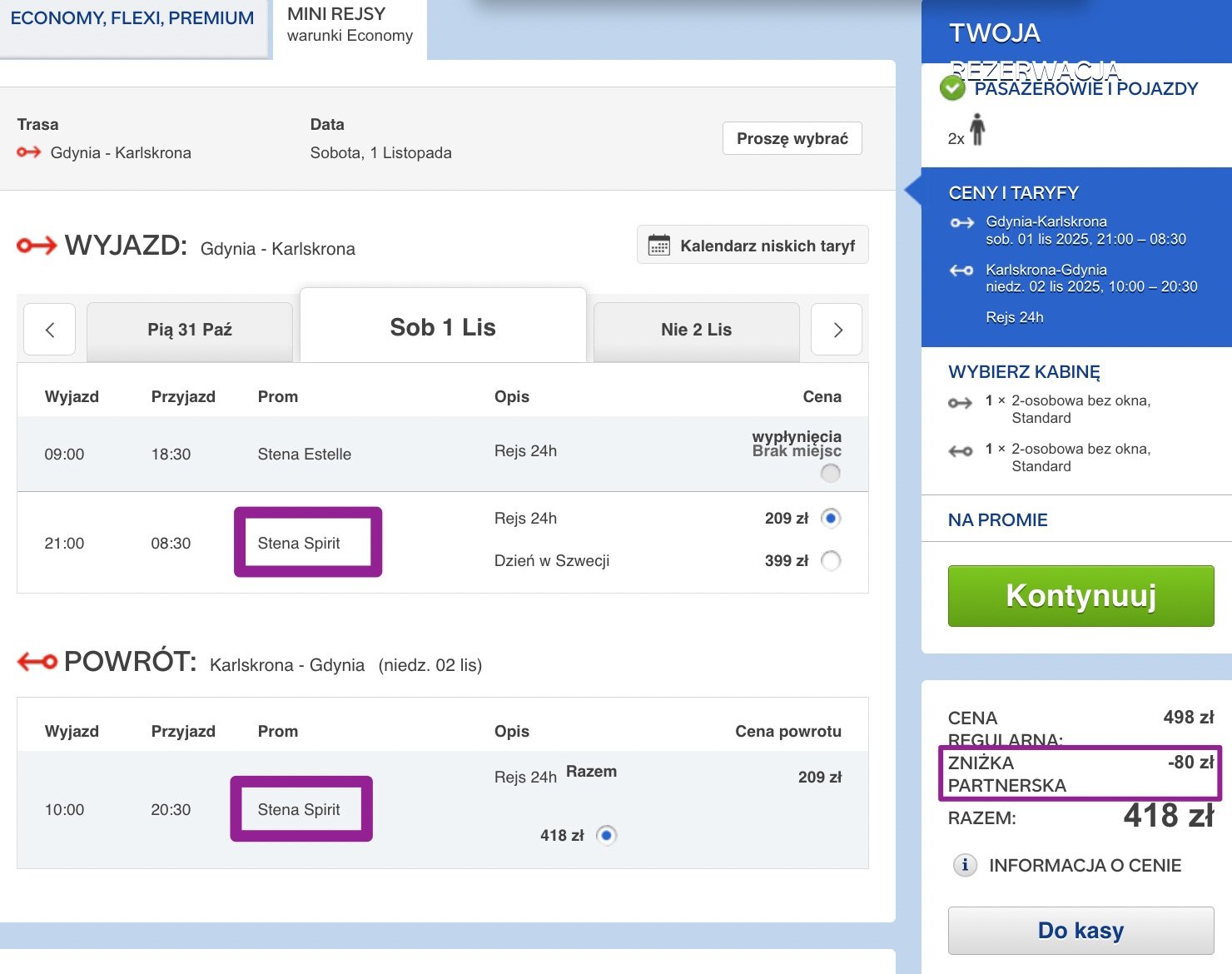Click the Sobota, 1 Listopada date text
This screenshot has width=1232, height=974.
[x=380, y=153]
